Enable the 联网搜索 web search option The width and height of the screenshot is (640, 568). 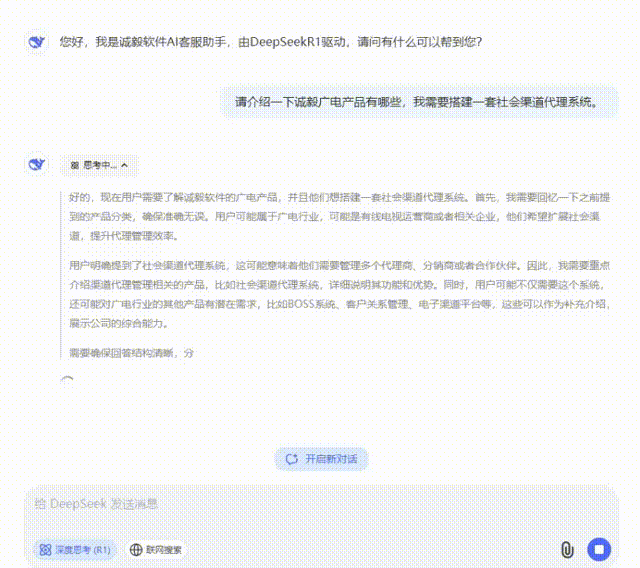pyautogui.click(x=155, y=549)
